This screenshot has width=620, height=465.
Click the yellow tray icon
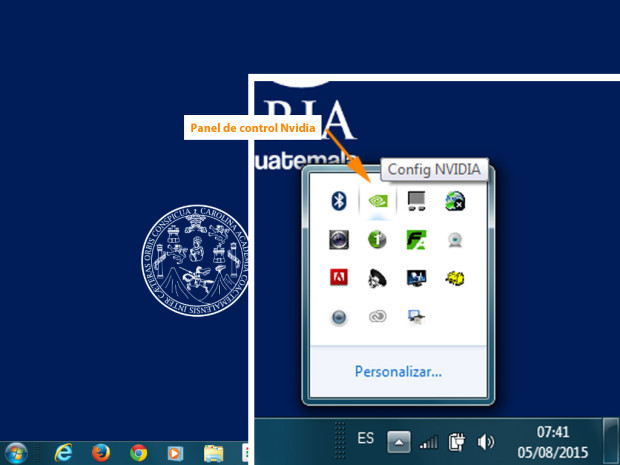[455, 277]
